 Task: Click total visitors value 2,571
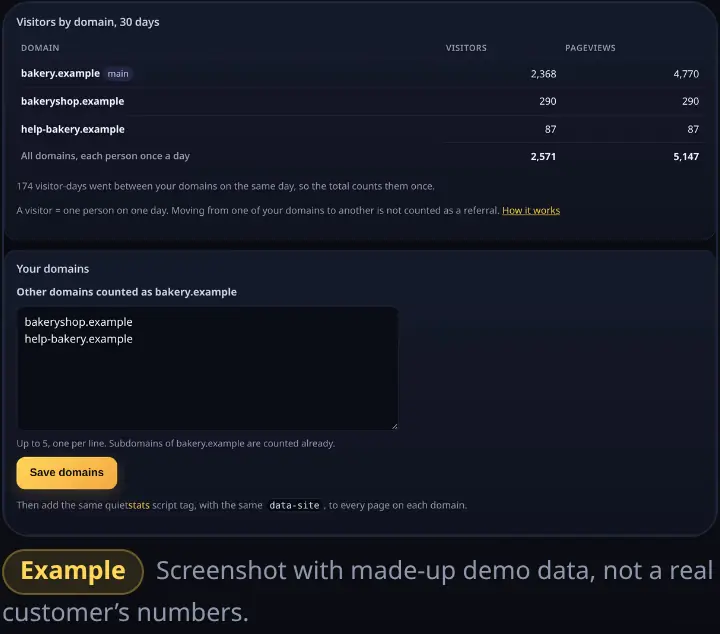pyautogui.click(x=543, y=157)
